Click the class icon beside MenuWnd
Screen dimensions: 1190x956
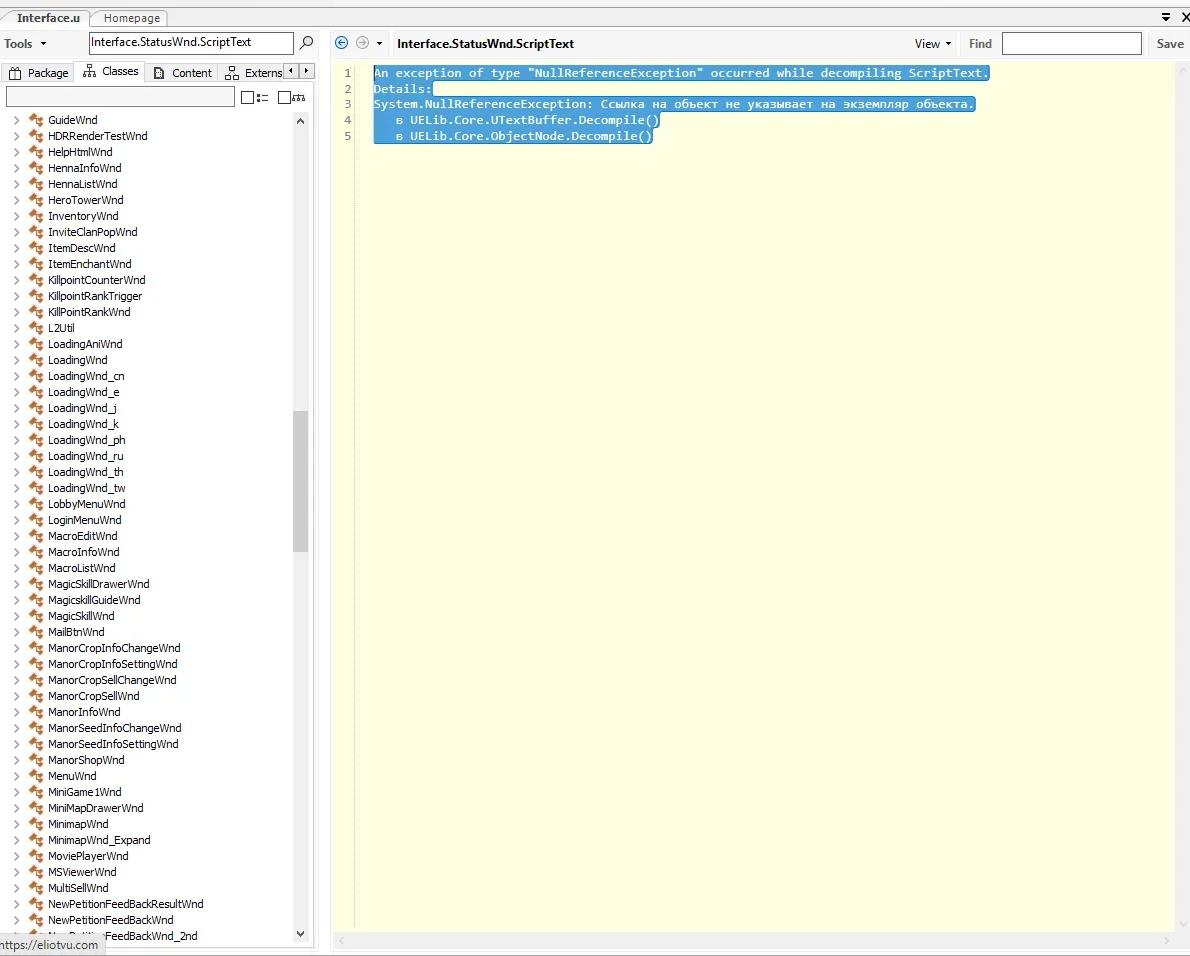click(x=36, y=776)
